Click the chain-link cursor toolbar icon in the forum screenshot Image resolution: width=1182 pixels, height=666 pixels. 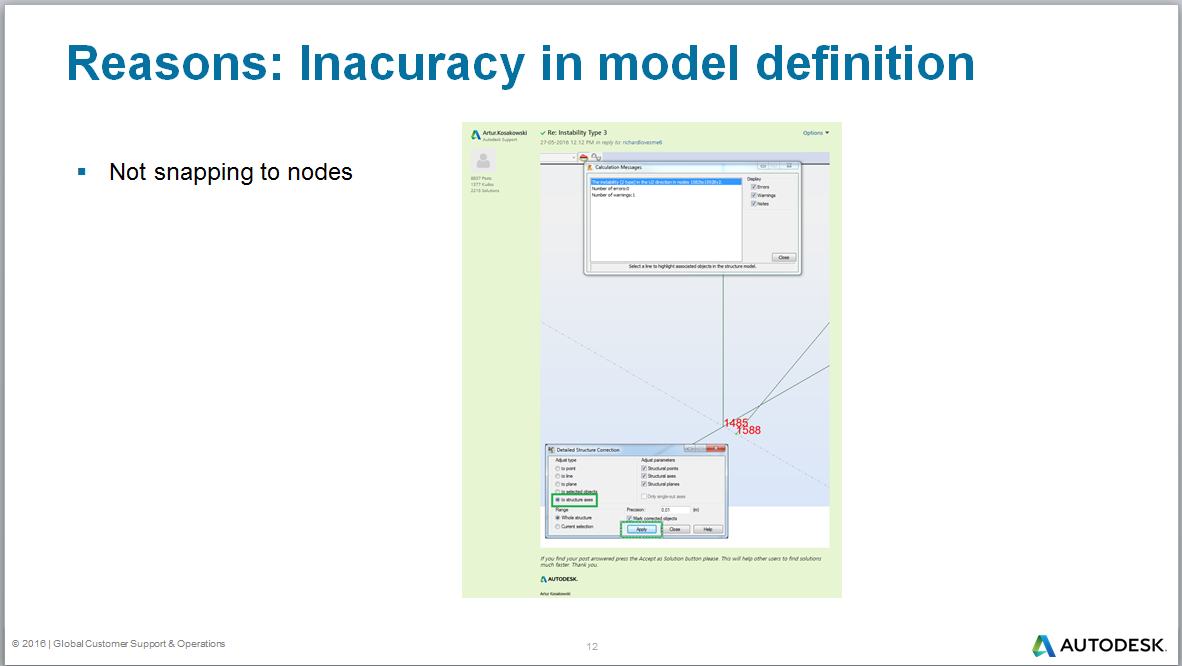596,157
